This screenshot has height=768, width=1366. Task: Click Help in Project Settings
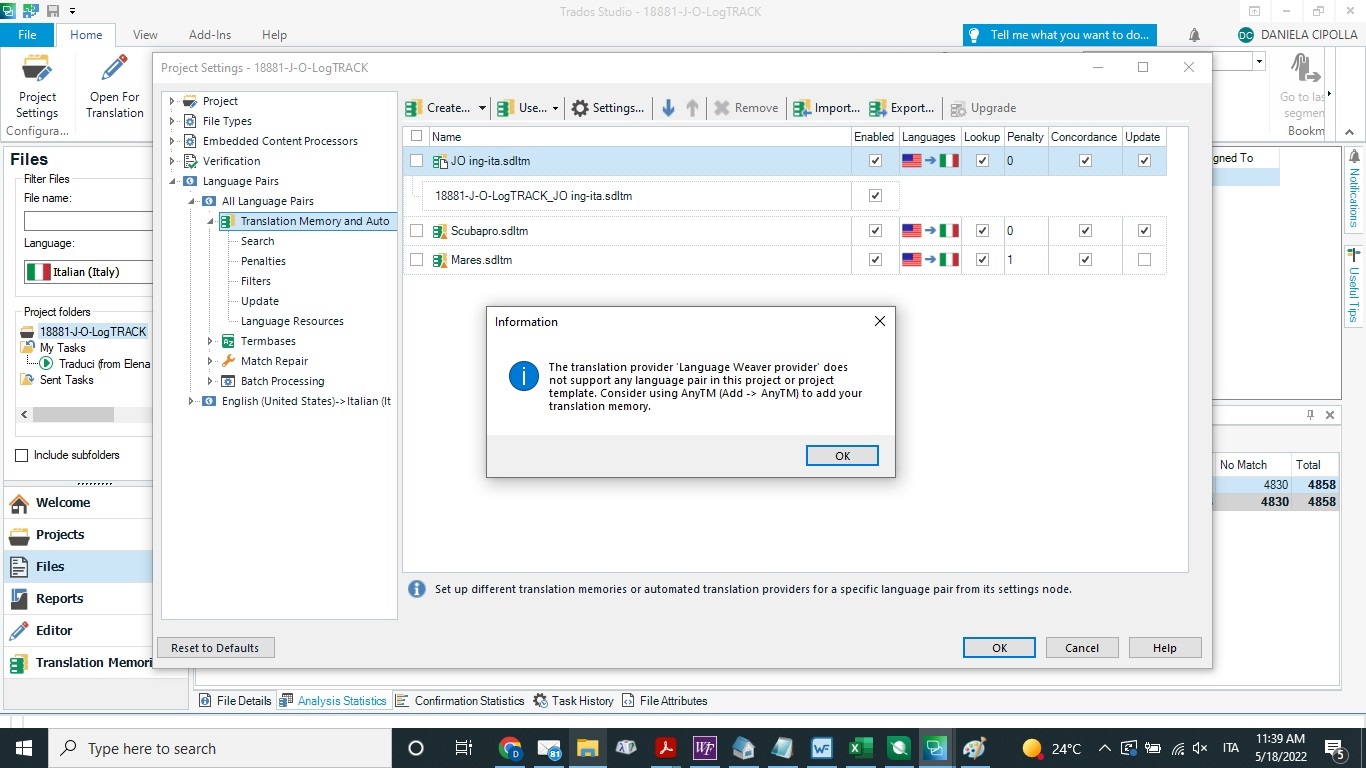pyautogui.click(x=1165, y=648)
